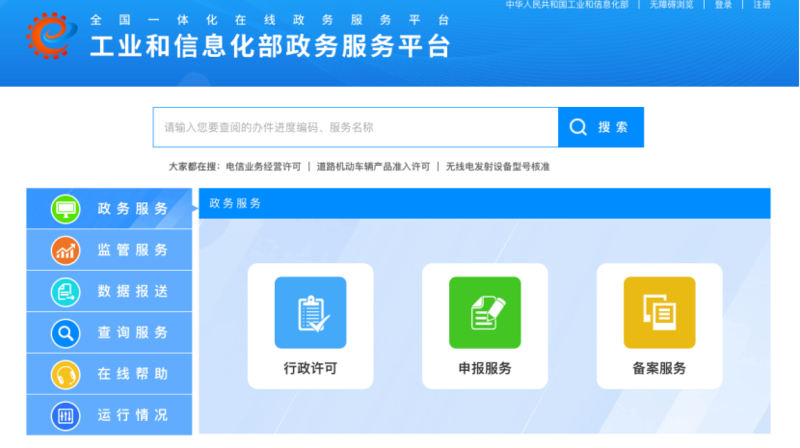The height and width of the screenshot is (448, 800).
Task: Click the 政务服务 panel header text
Action: tap(235, 204)
